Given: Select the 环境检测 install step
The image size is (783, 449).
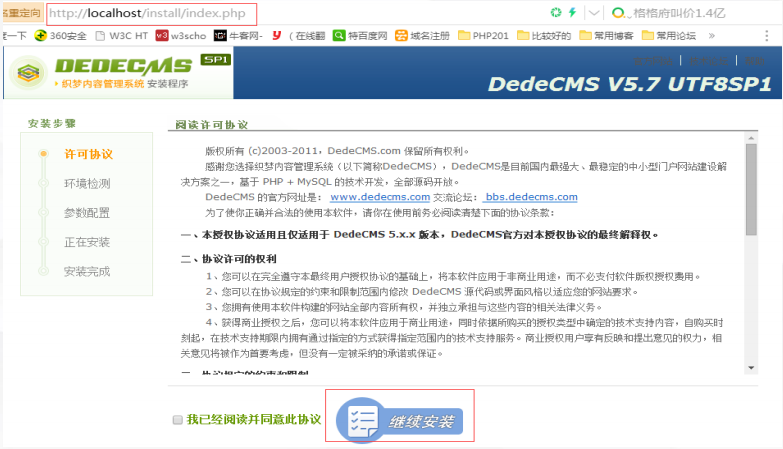Looking at the screenshot, I should coord(87,183).
